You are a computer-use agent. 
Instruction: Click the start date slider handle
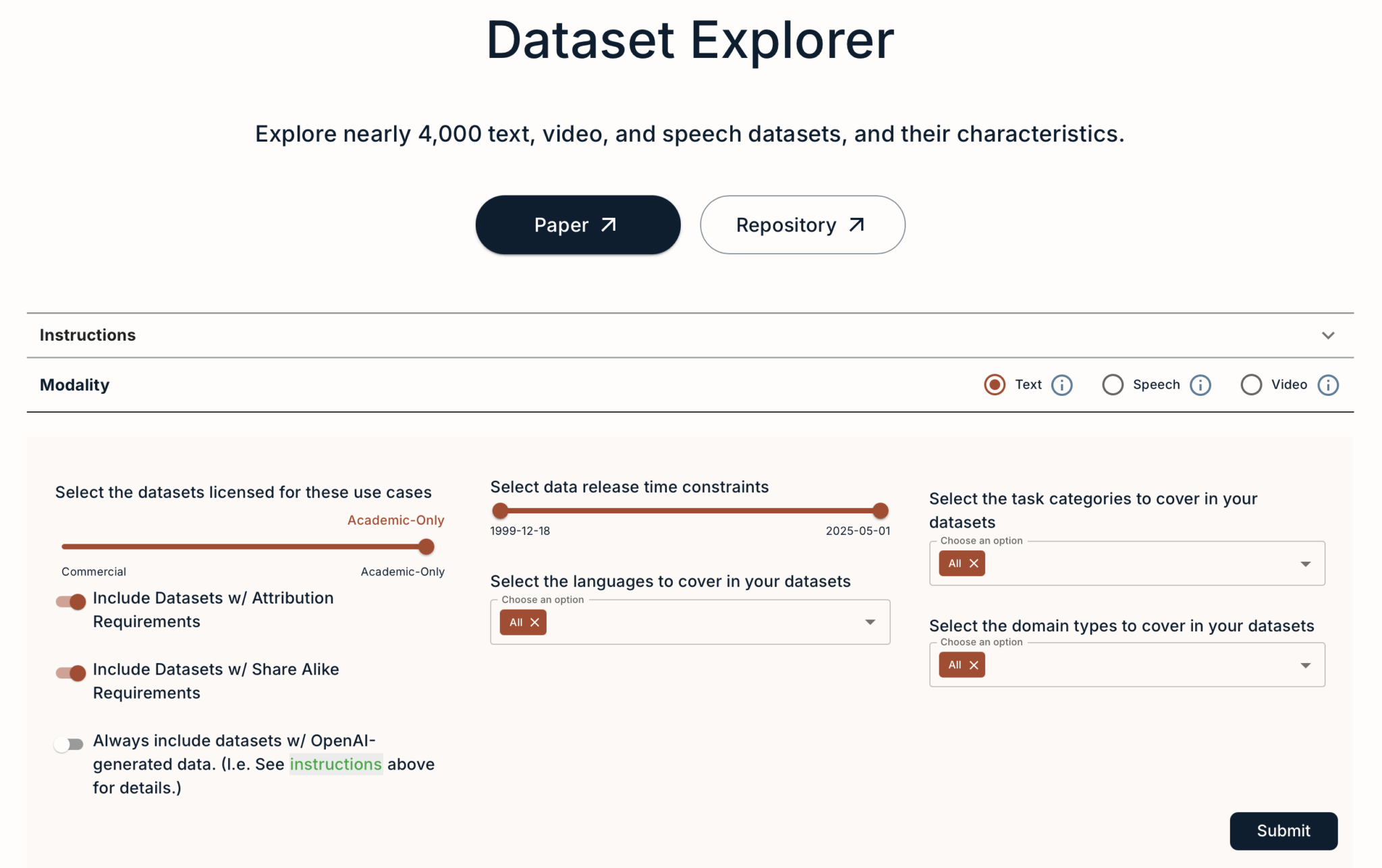click(500, 511)
